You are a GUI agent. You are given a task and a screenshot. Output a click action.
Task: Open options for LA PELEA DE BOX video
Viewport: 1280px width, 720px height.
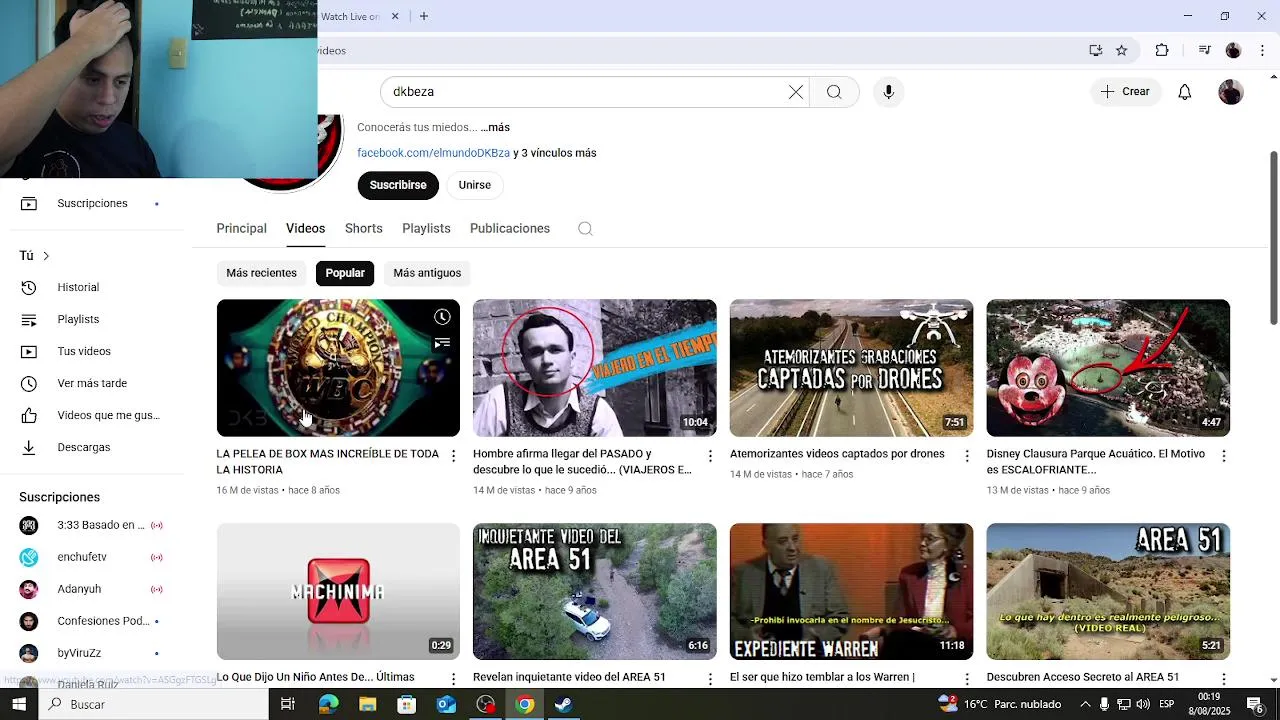coord(453,456)
